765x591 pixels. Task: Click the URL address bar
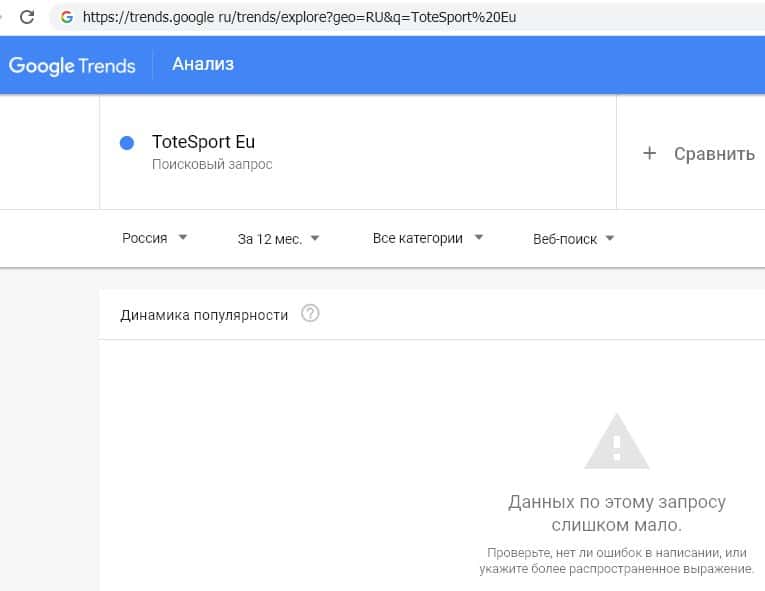300,17
